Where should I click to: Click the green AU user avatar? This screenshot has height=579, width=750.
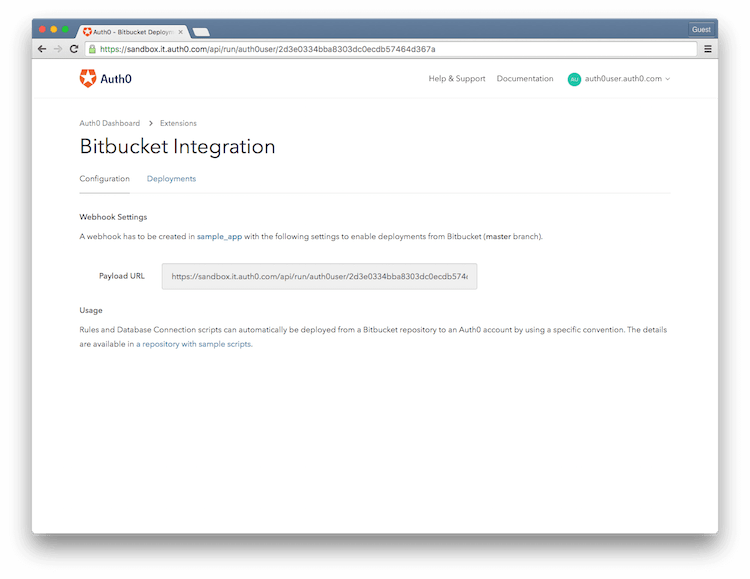(x=574, y=79)
